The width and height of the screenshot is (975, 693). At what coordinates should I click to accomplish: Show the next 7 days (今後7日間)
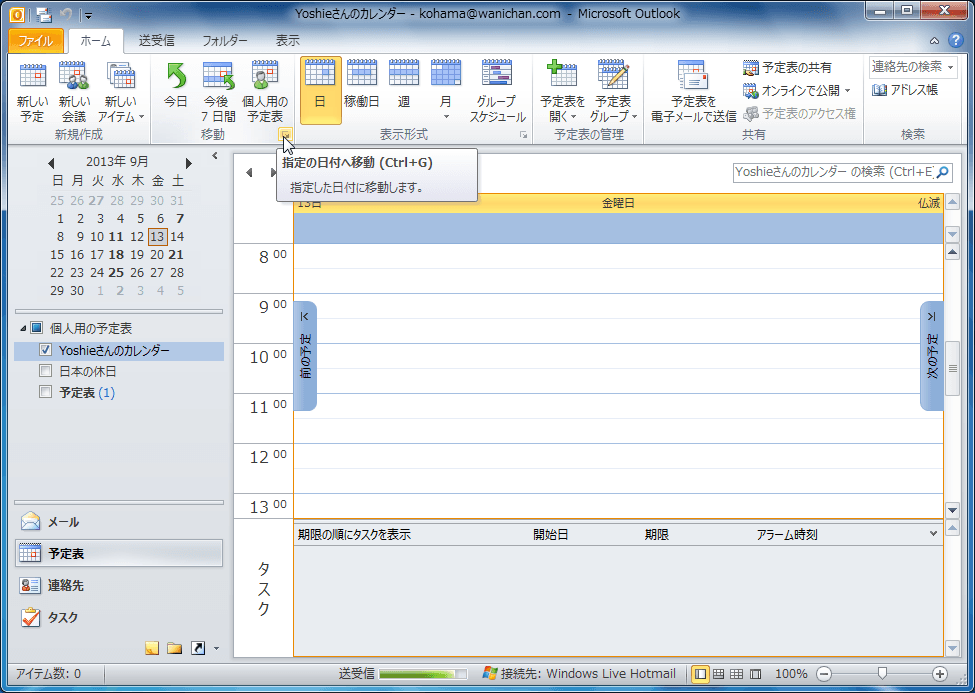218,92
